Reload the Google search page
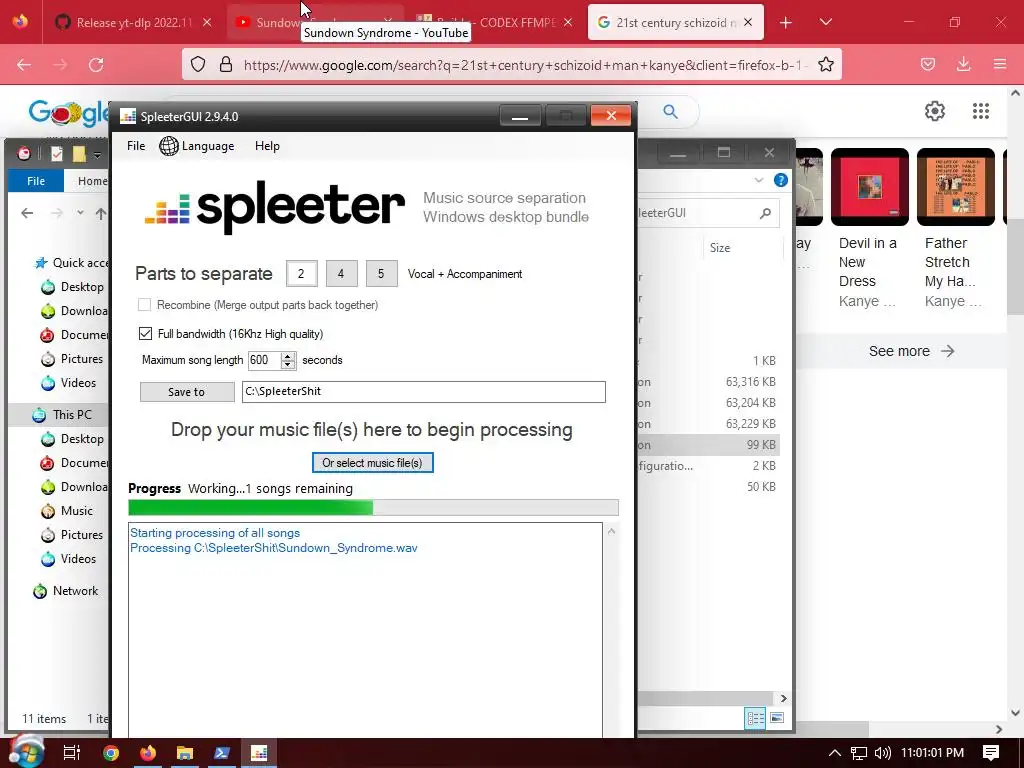This screenshot has height=768, width=1024. point(96,65)
